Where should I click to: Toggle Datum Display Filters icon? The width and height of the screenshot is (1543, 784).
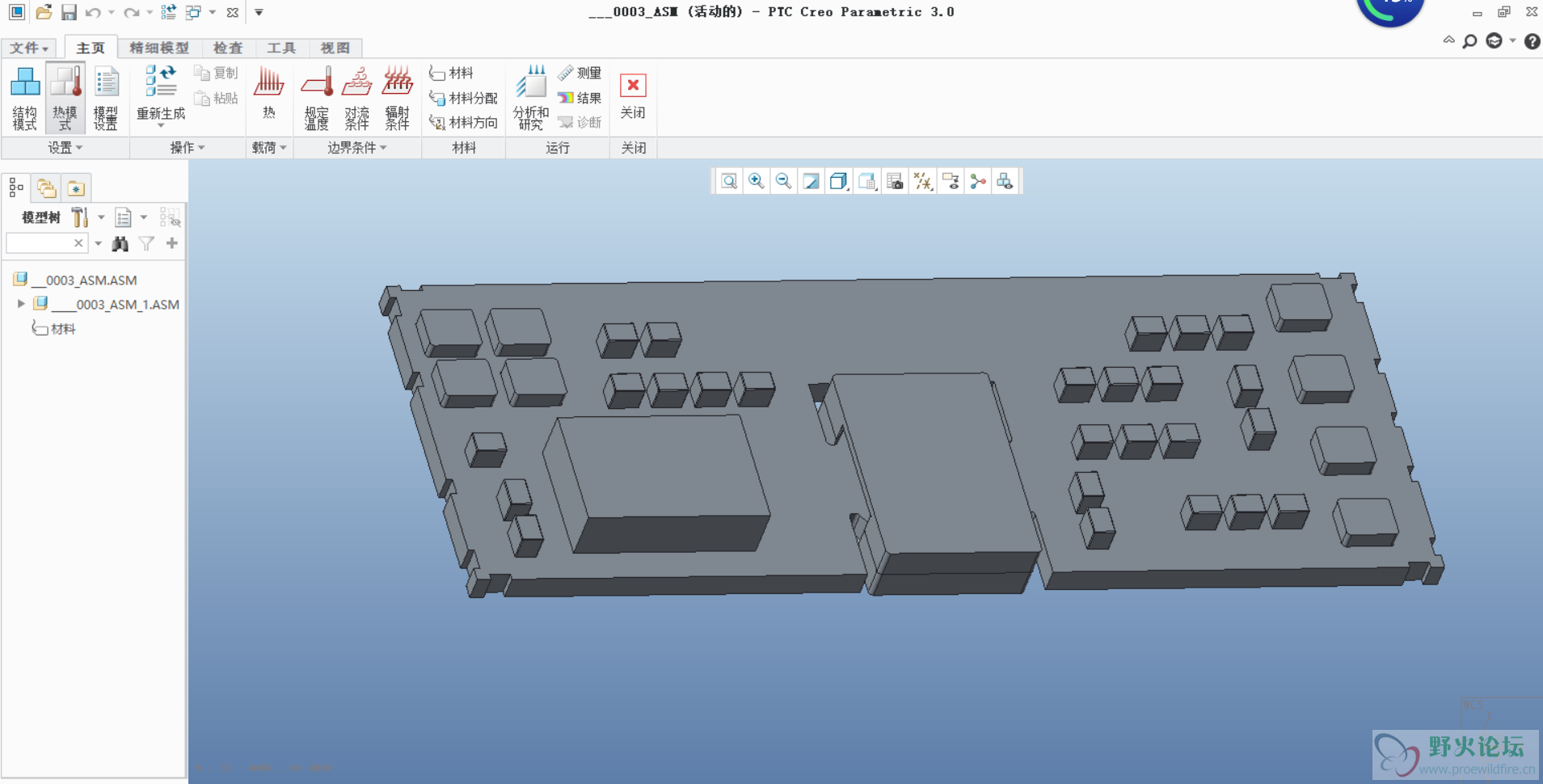[922, 181]
